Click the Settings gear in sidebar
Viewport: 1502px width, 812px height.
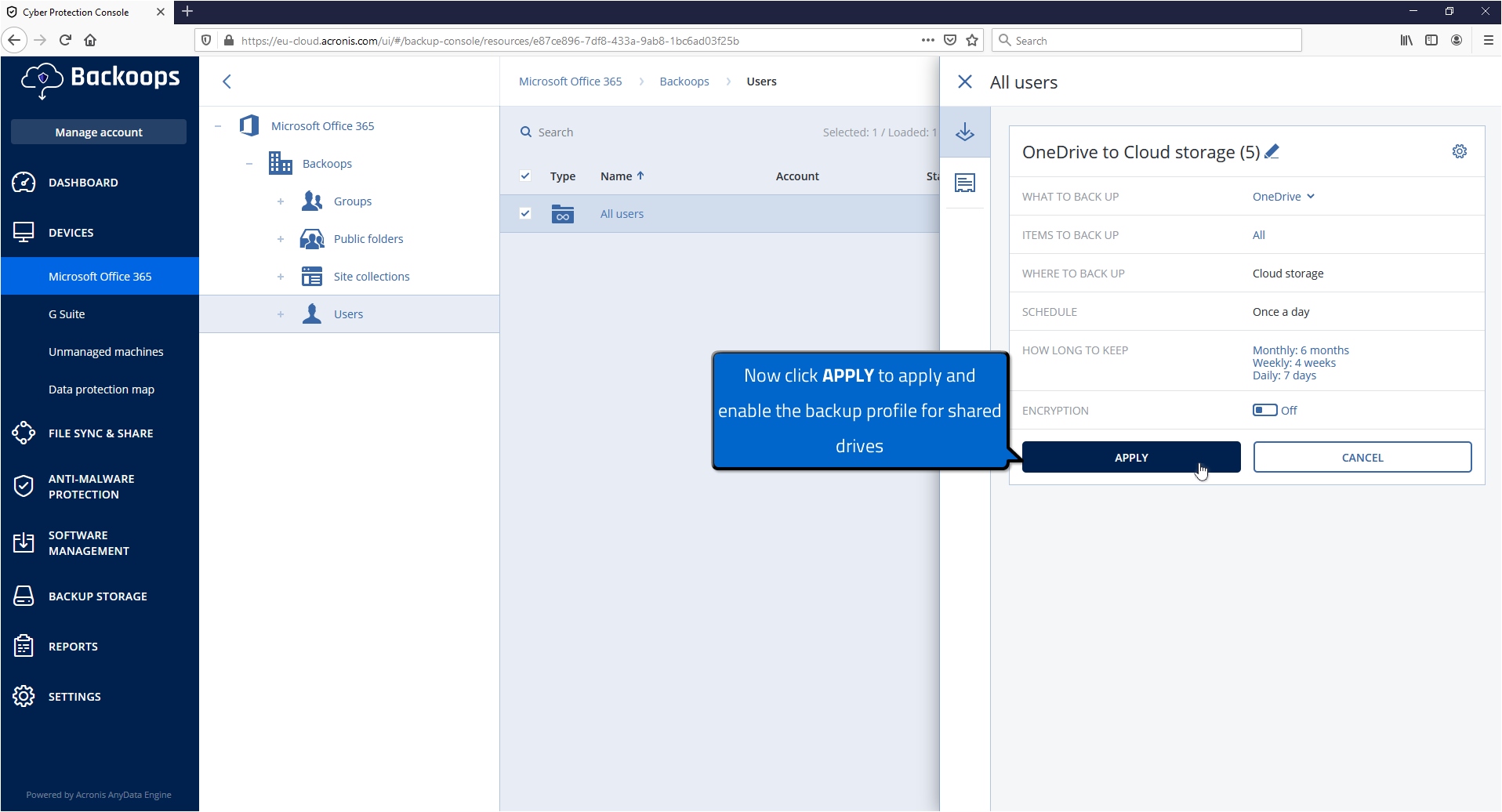(x=24, y=696)
